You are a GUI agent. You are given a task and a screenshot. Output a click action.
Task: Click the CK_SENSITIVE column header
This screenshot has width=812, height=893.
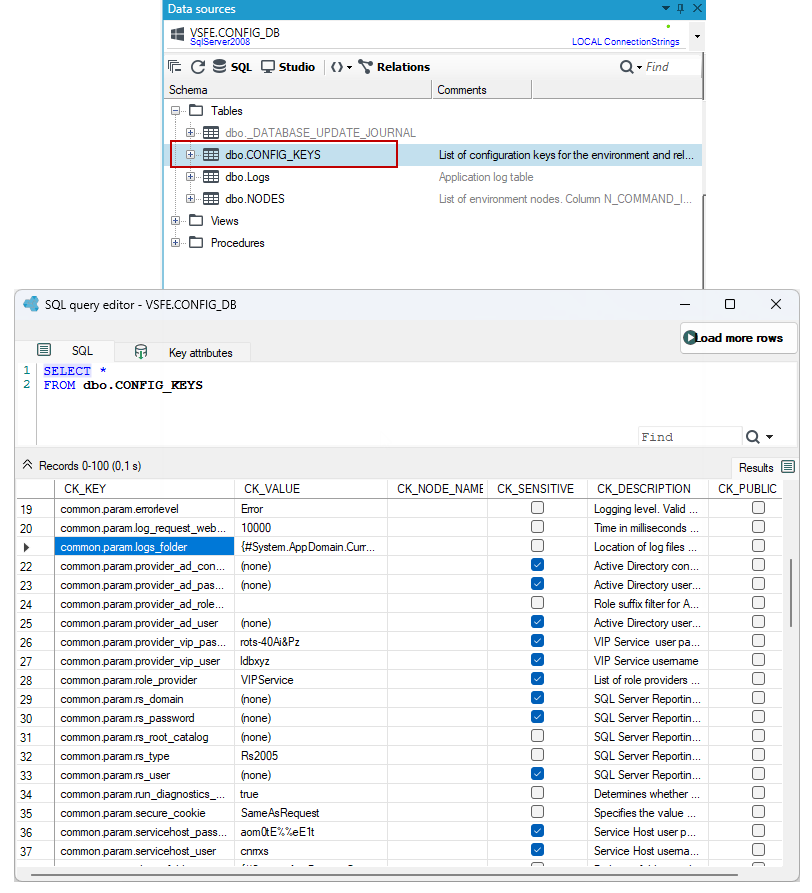[537, 489]
